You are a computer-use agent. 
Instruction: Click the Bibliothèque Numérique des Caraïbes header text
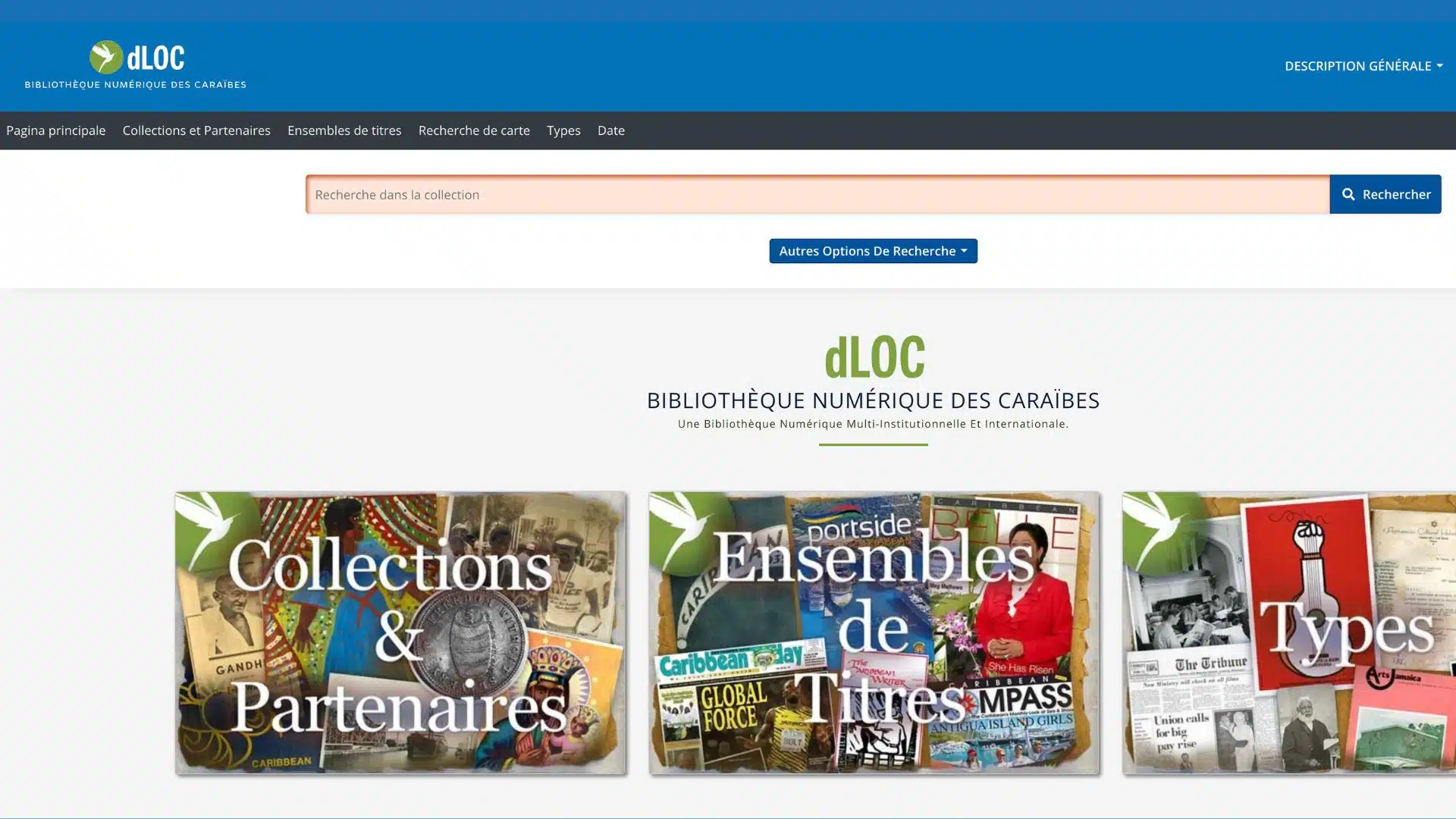[x=135, y=85]
